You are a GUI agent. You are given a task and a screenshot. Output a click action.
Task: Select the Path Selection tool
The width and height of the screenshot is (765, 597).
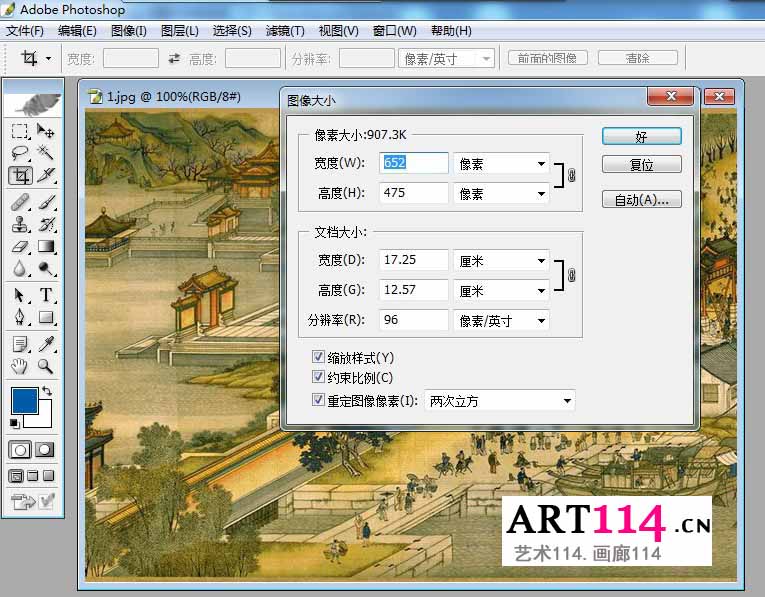coord(20,295)
